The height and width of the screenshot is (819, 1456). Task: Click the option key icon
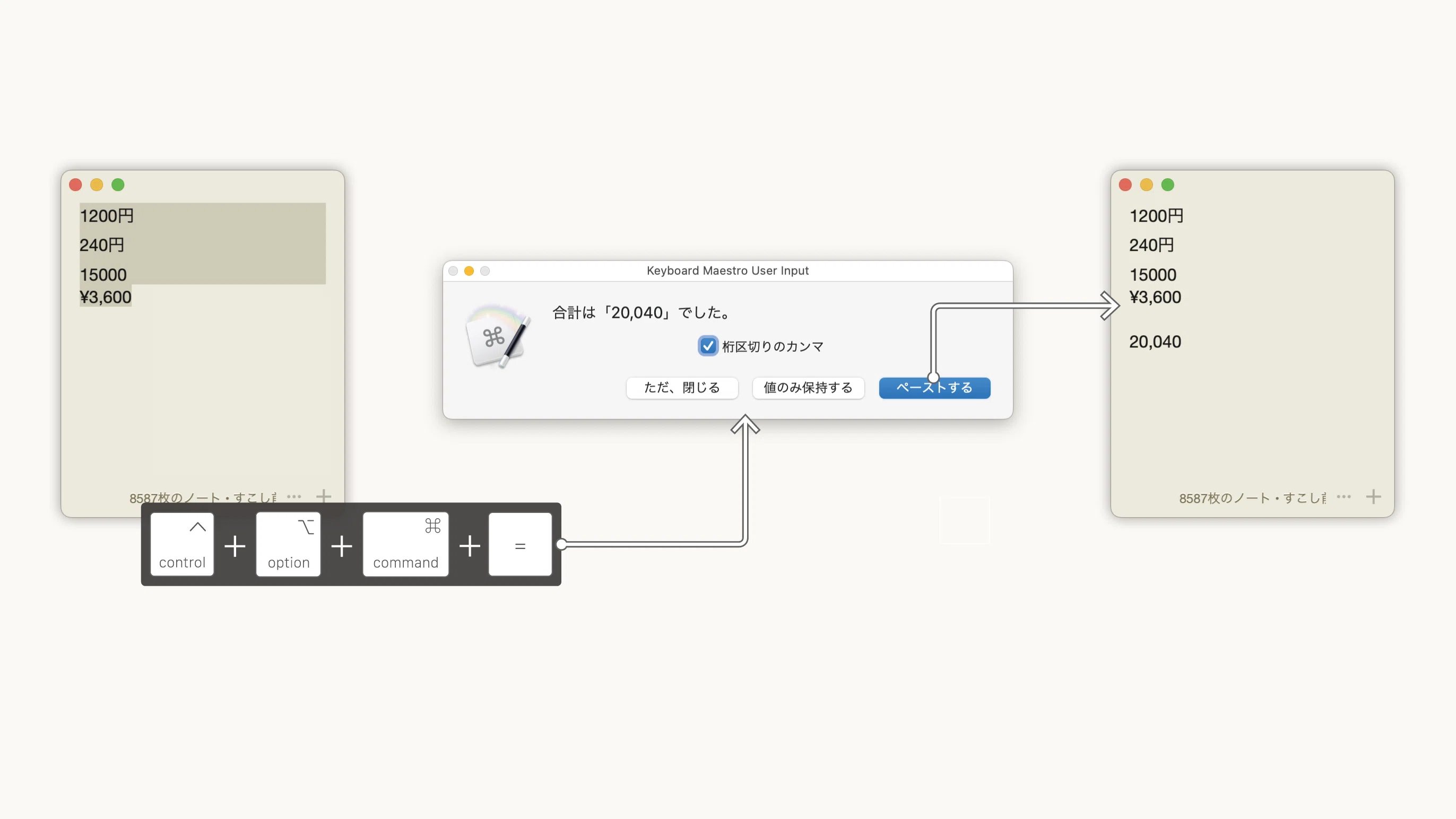click(288, 544)
